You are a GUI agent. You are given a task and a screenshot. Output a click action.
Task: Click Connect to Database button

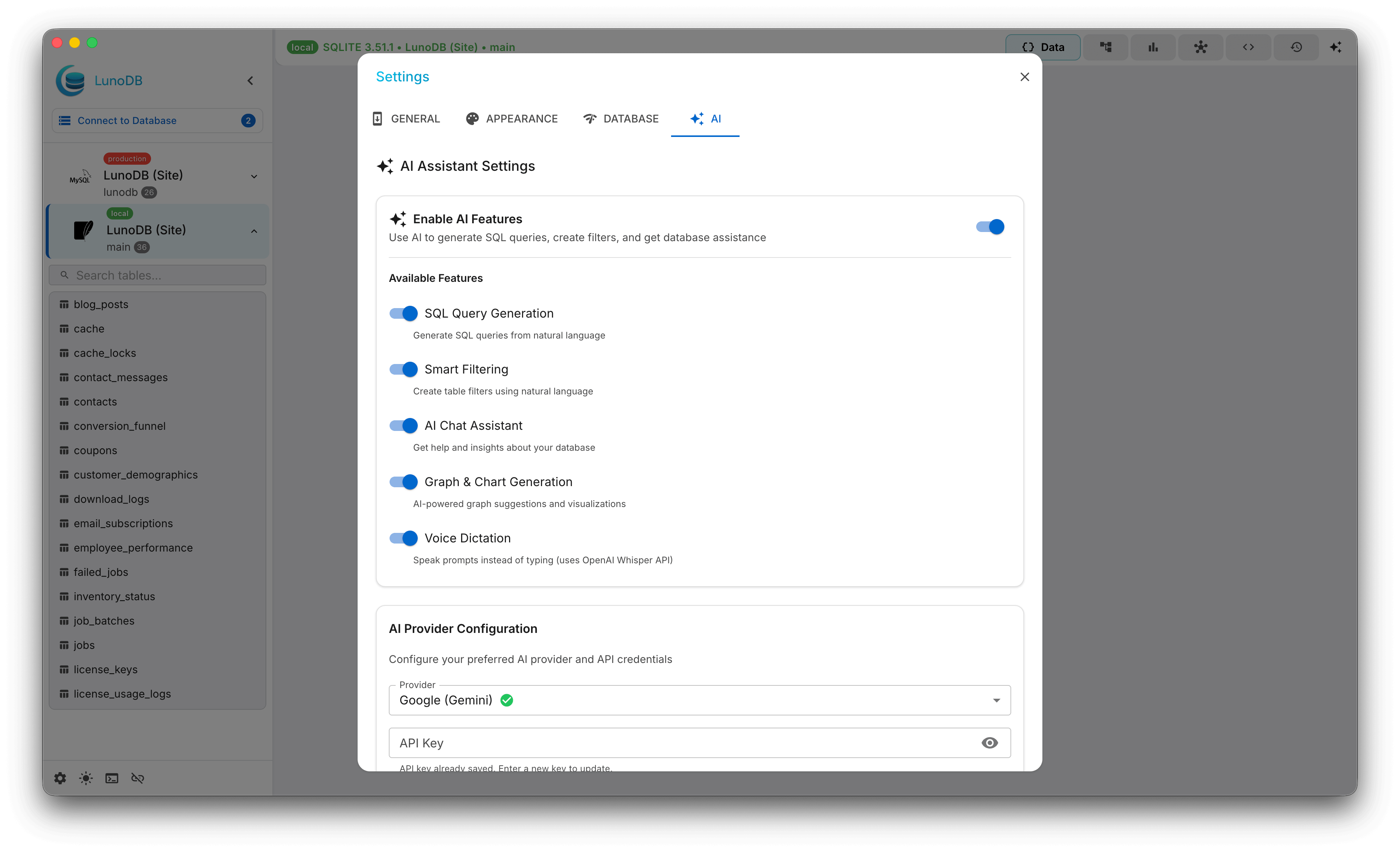point(157,121)
